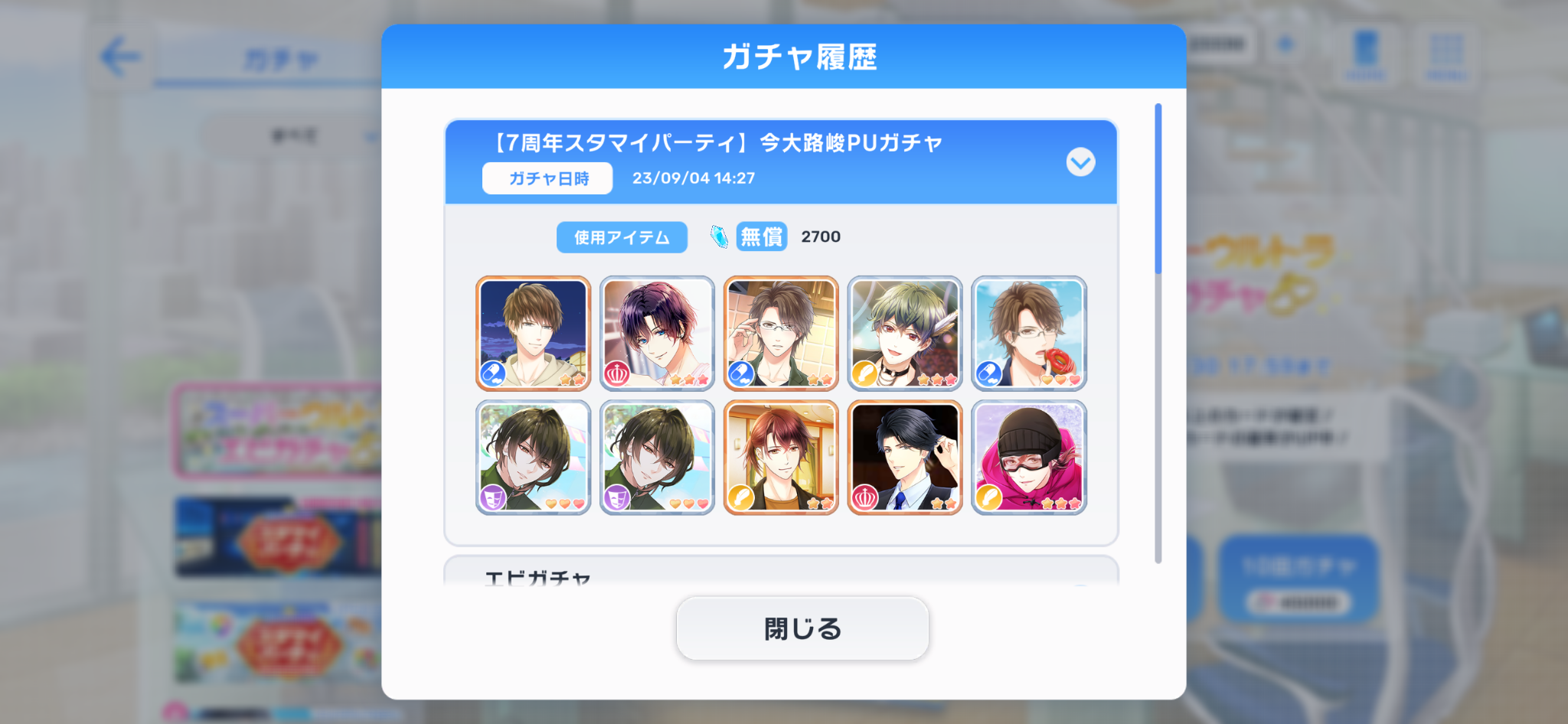This screenshot has width=1568, height=724.
Task: Open the glasses-adjusting character card
Action: pos(781,333)
